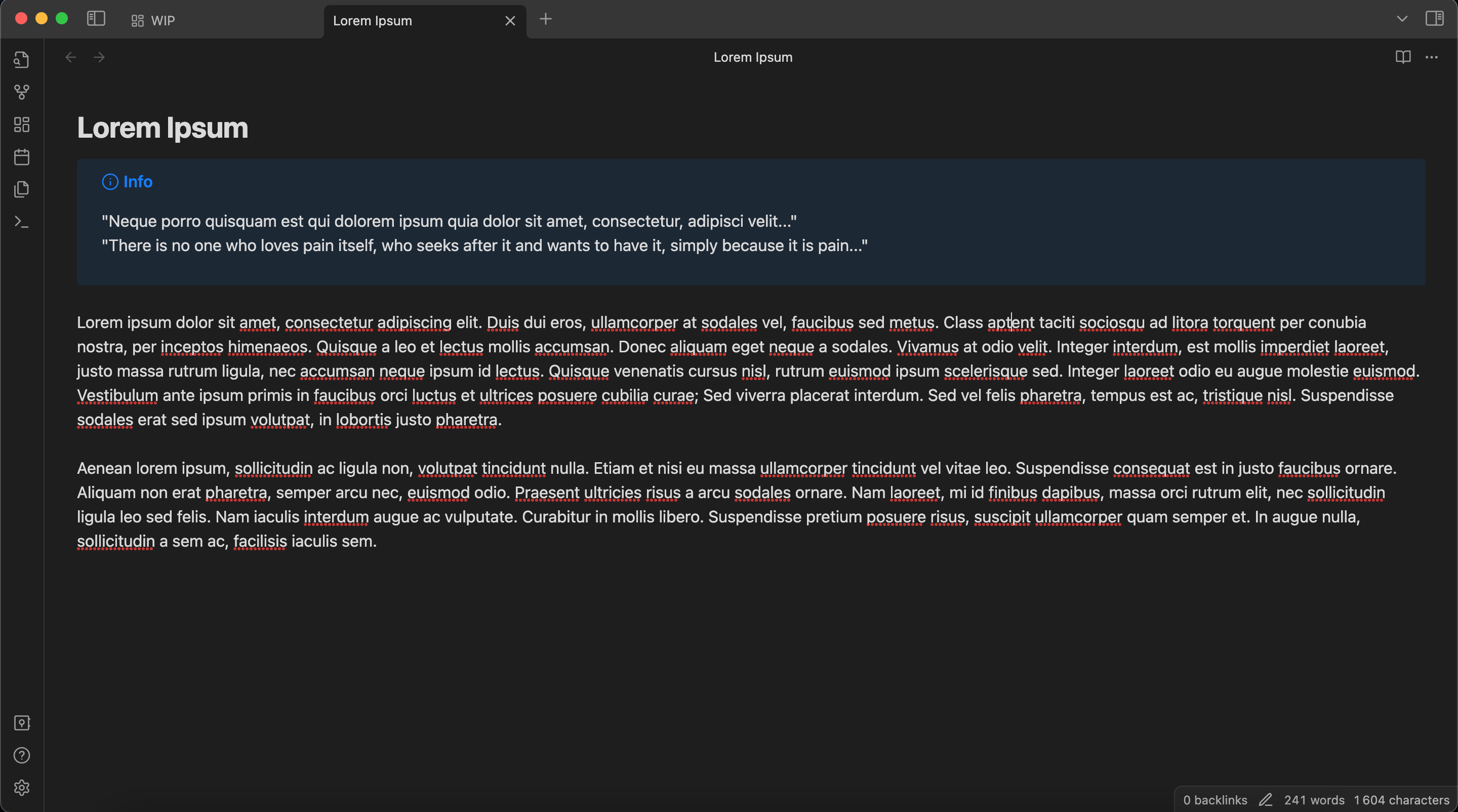The height and width of the screenshot is (812, 1458).
Task: Open Settings with the gear icon
Action: 21,788
